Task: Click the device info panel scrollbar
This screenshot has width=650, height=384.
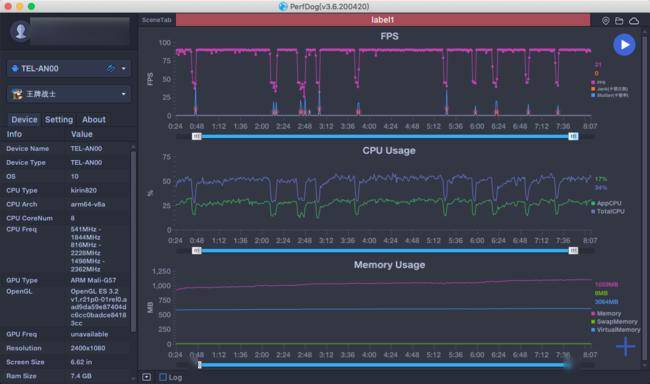Action: click(x=133, y=241)
